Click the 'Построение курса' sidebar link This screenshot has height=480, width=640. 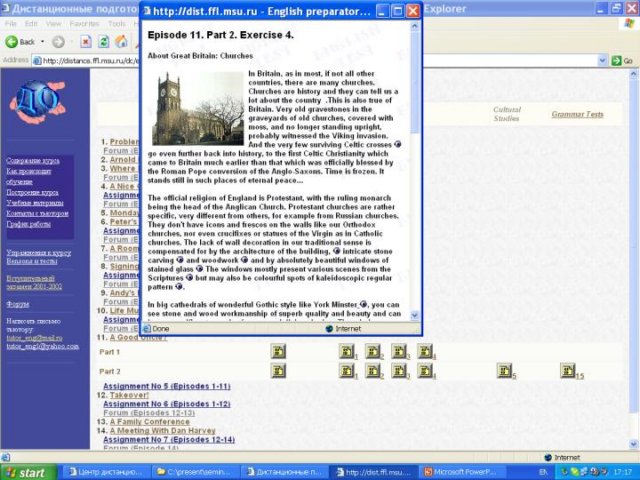[x=32, y=192]
